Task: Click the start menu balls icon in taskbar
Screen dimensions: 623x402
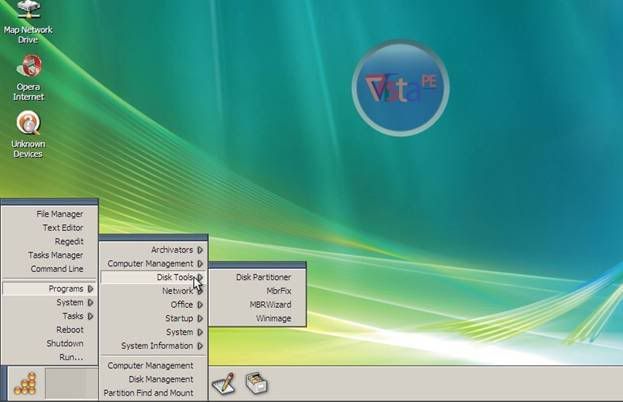Action: (25, 384)
